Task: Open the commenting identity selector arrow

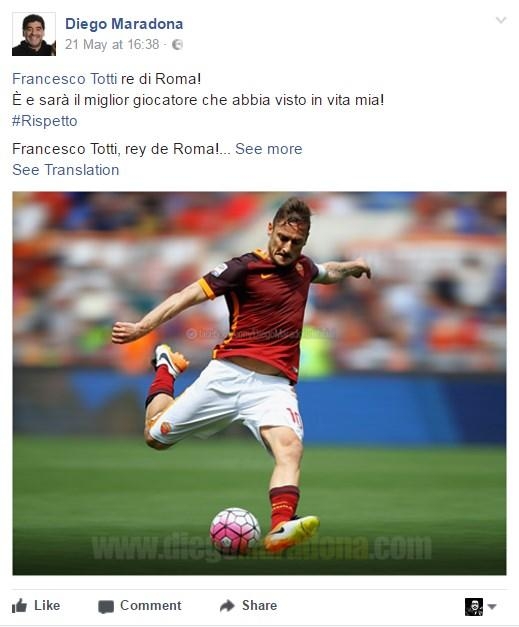Action: (492, 607)
